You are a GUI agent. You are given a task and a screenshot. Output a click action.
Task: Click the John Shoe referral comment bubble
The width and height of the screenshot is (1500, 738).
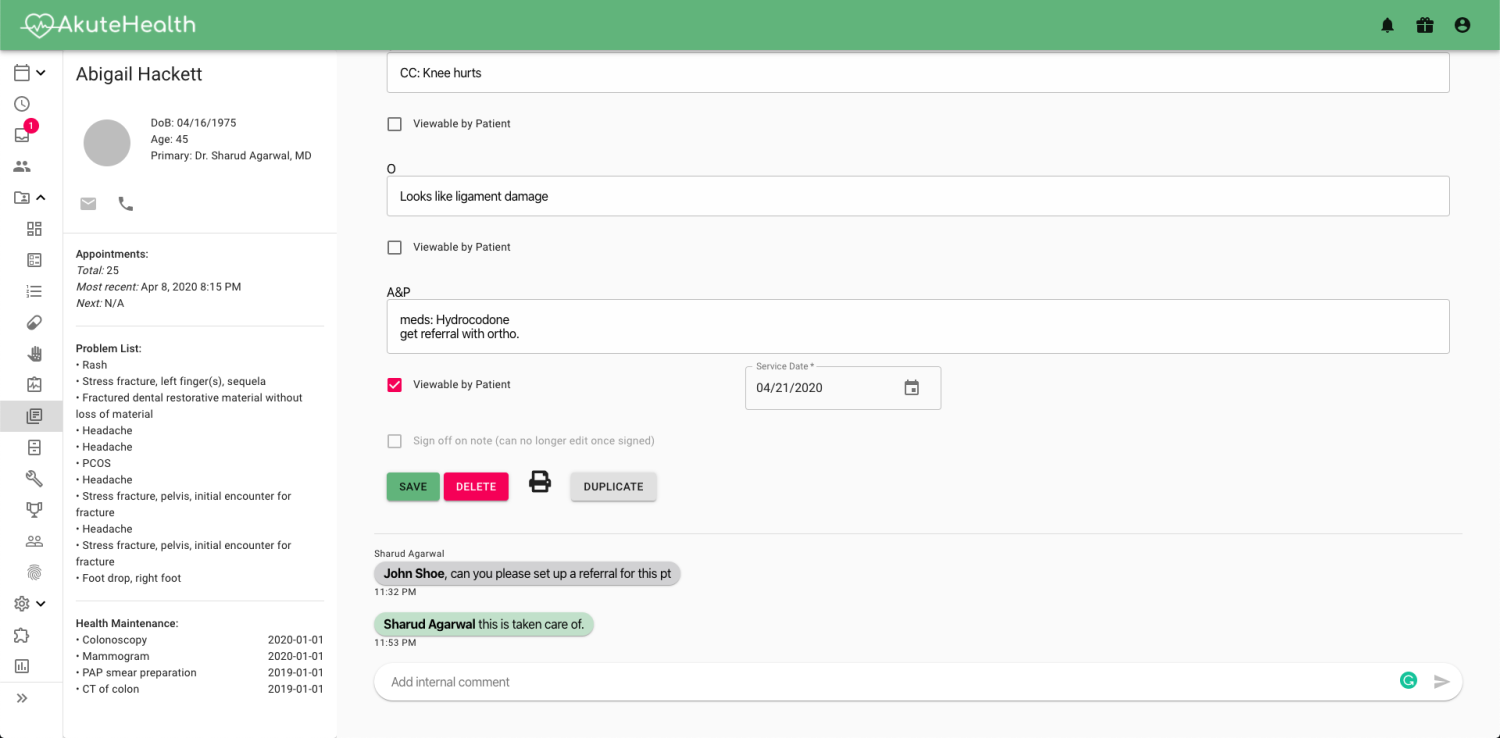(x=527, y=574)
